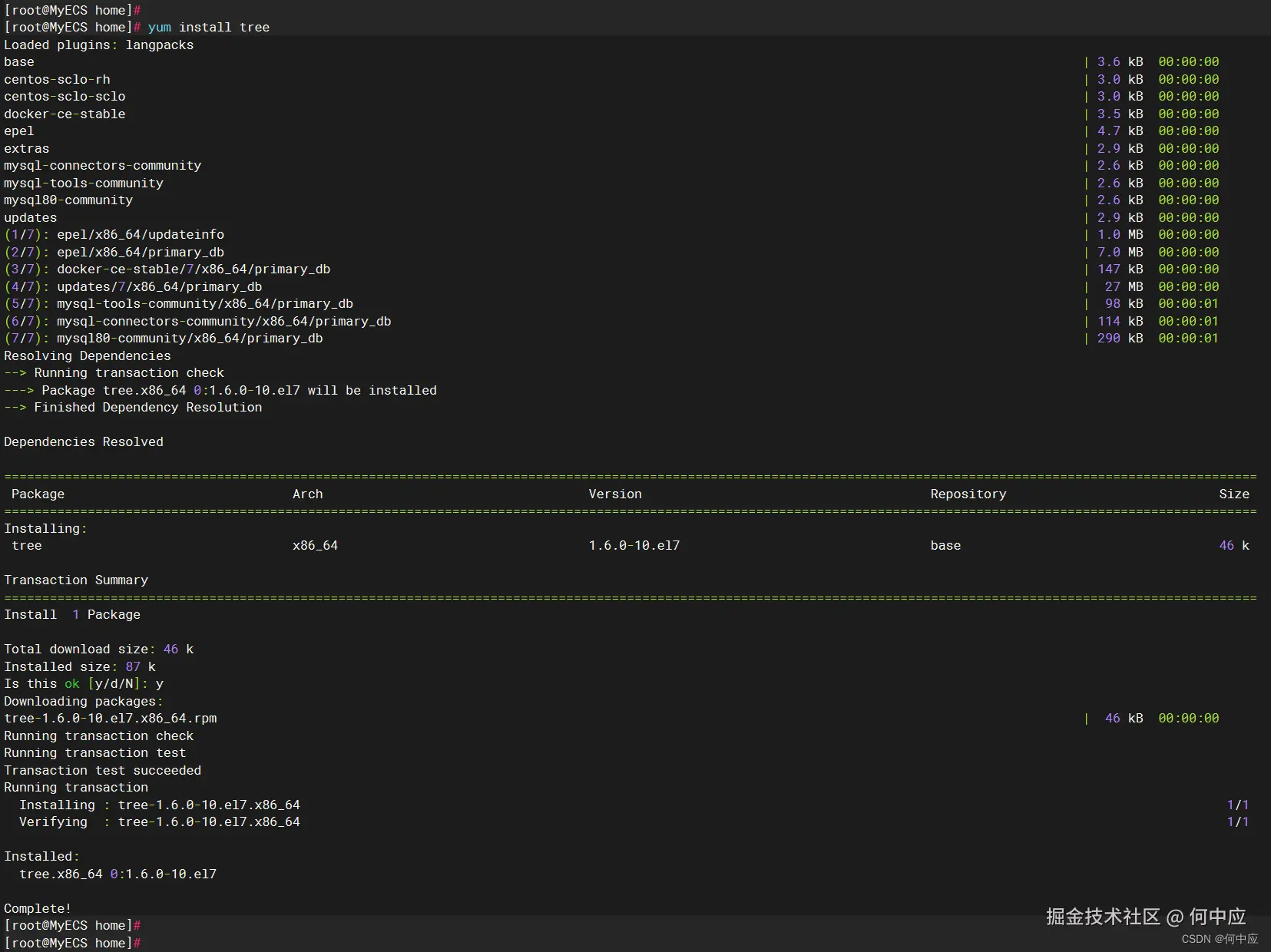
Task: Click the 'Dependencies Resolved' line
Action: 84,442
